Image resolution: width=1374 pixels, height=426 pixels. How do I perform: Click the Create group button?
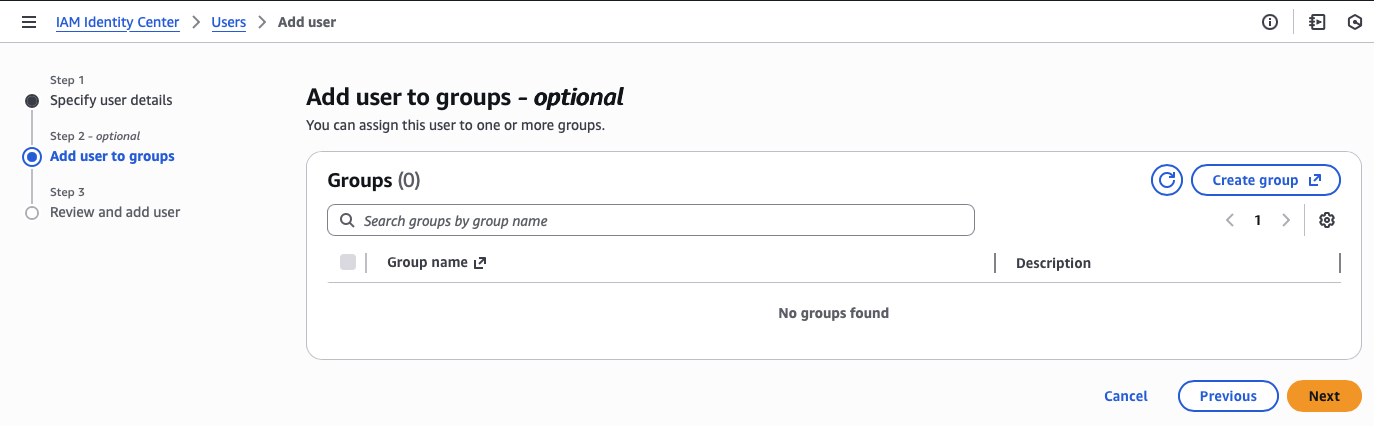1265,180
